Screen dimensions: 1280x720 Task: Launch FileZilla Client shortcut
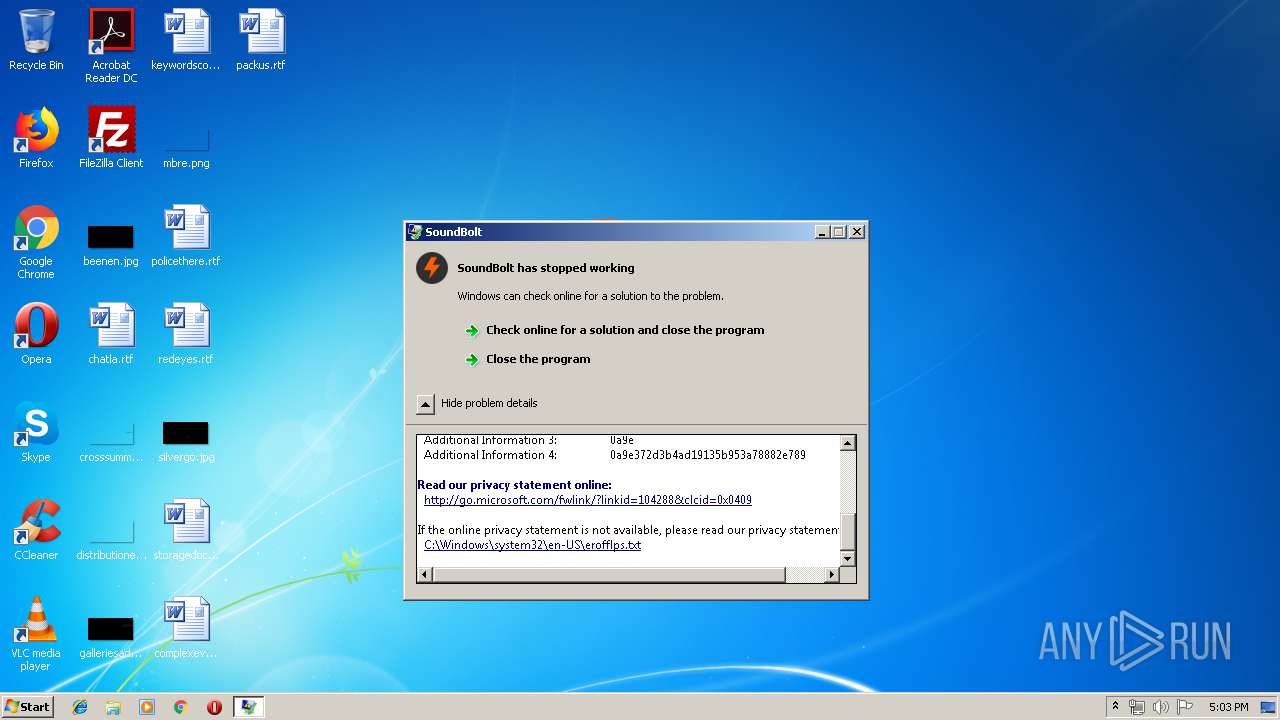111,138
